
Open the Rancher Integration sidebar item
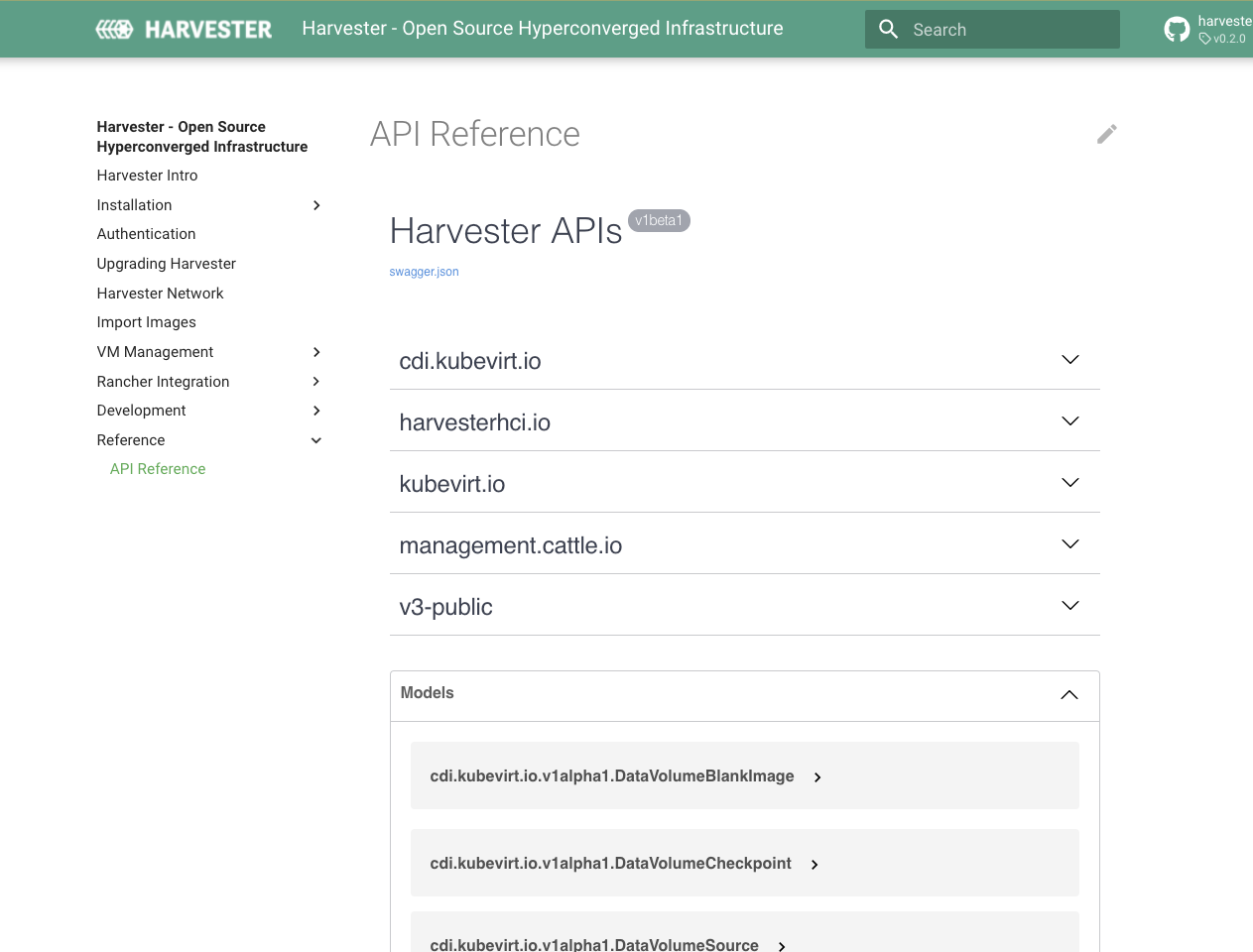(x=163, y=382)
